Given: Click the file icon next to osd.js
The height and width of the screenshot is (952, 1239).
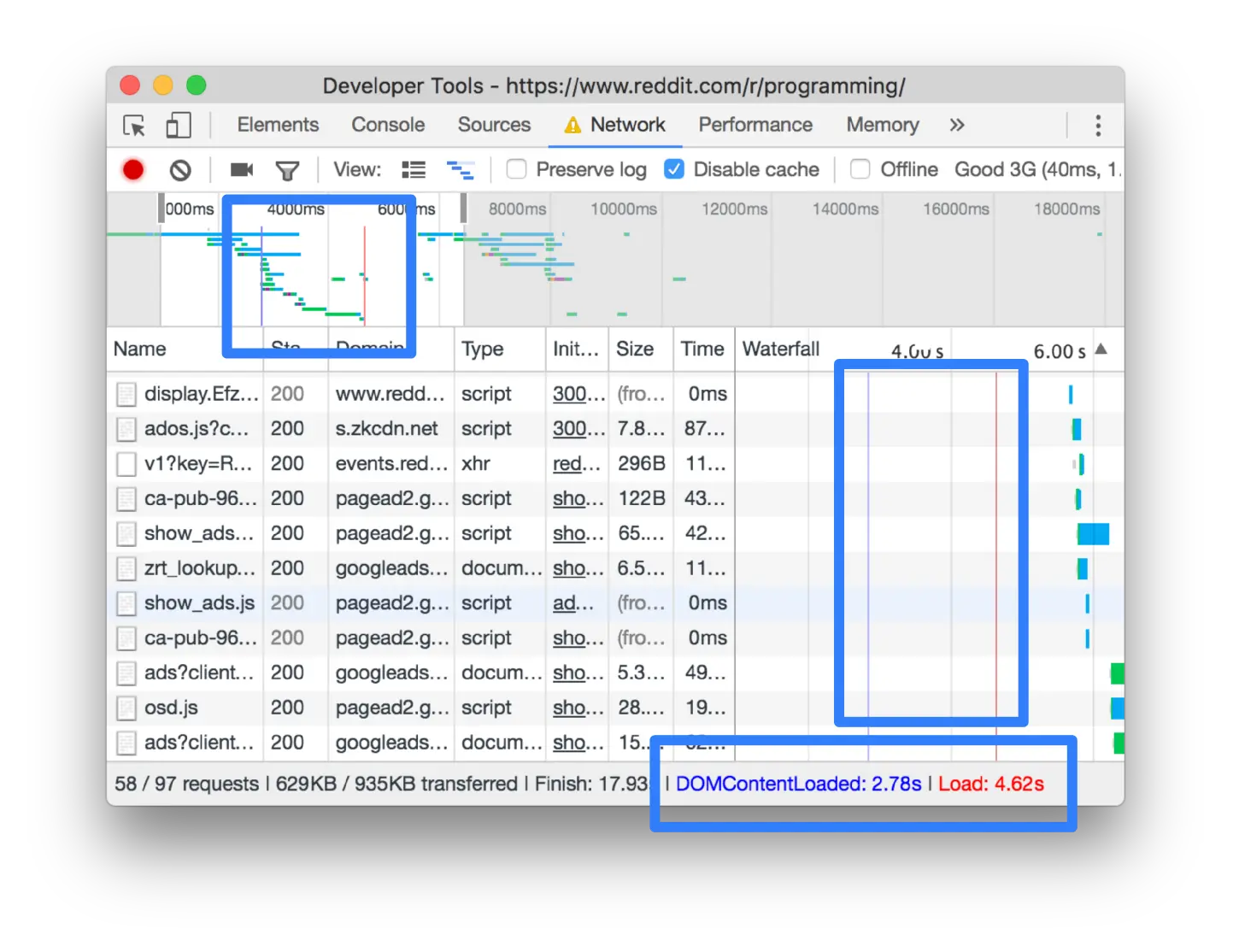Looking at the screenshot, I should [x=126, y=708].
